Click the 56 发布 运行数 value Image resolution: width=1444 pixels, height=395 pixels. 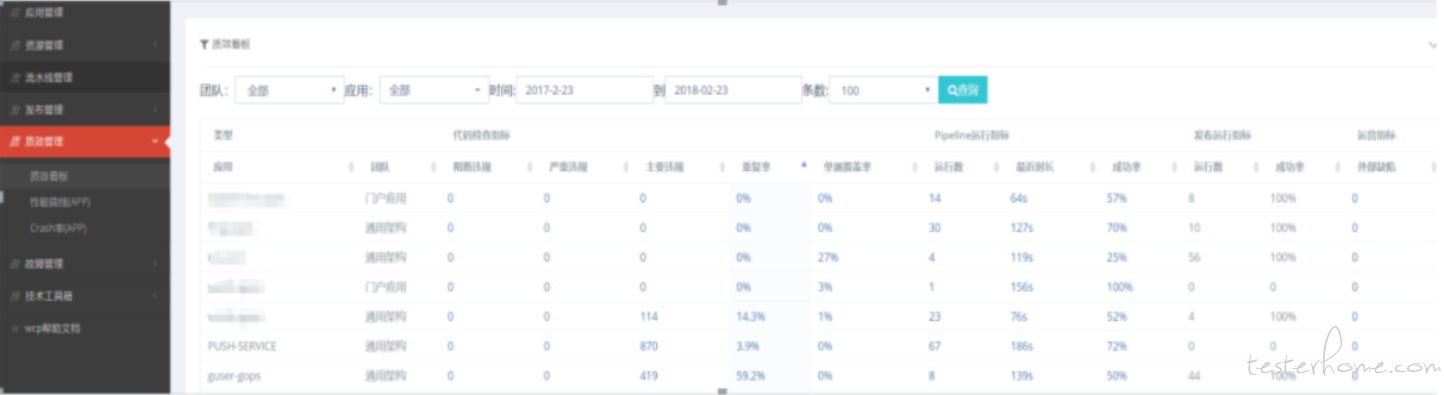click(1193, 257)
